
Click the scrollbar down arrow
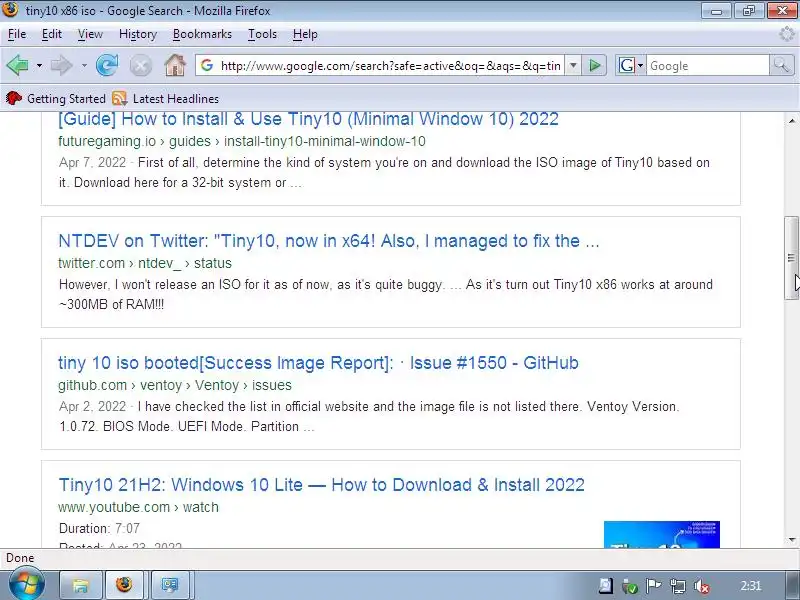791,540
